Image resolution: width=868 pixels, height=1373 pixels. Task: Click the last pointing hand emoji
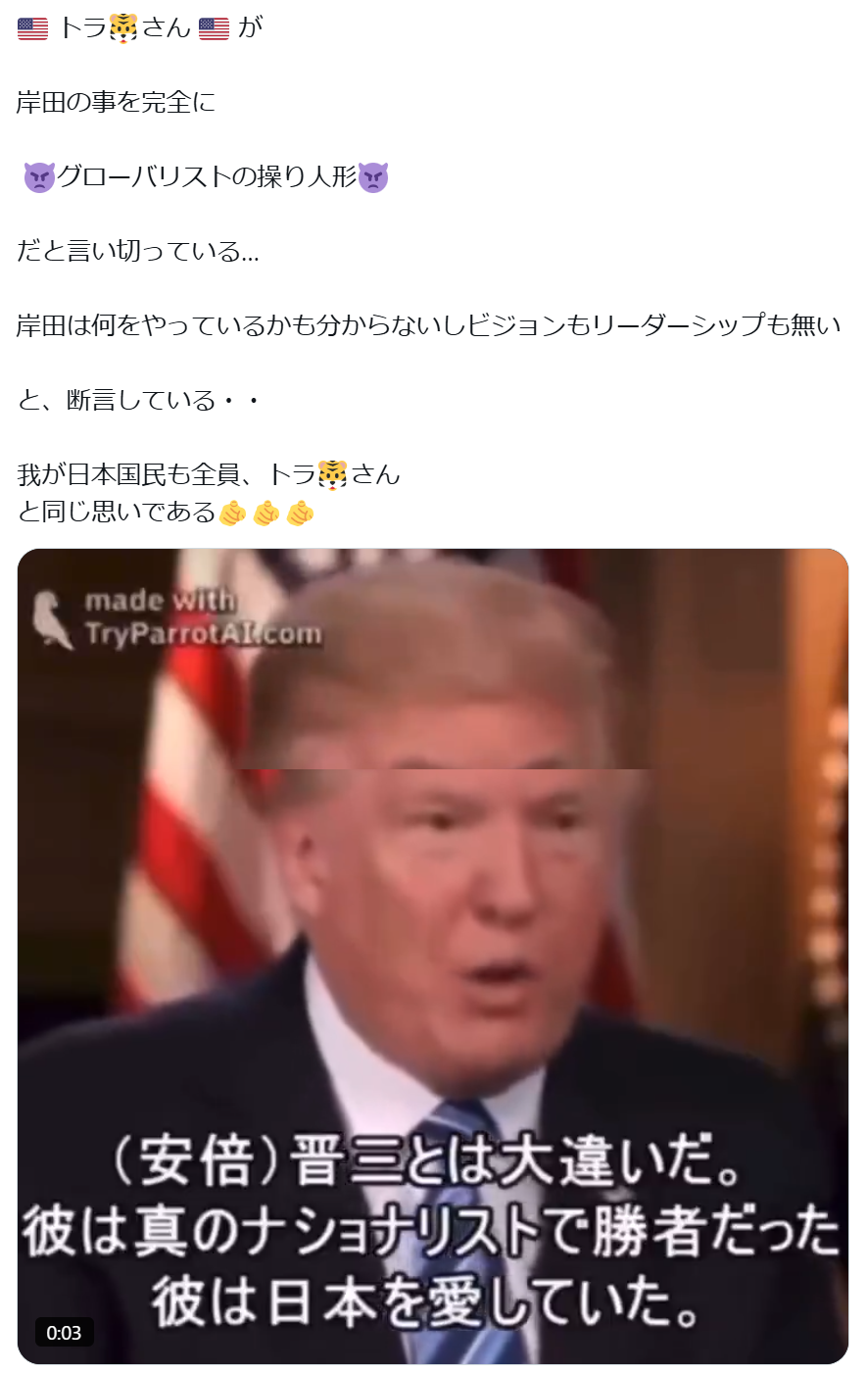coord(301,513)
